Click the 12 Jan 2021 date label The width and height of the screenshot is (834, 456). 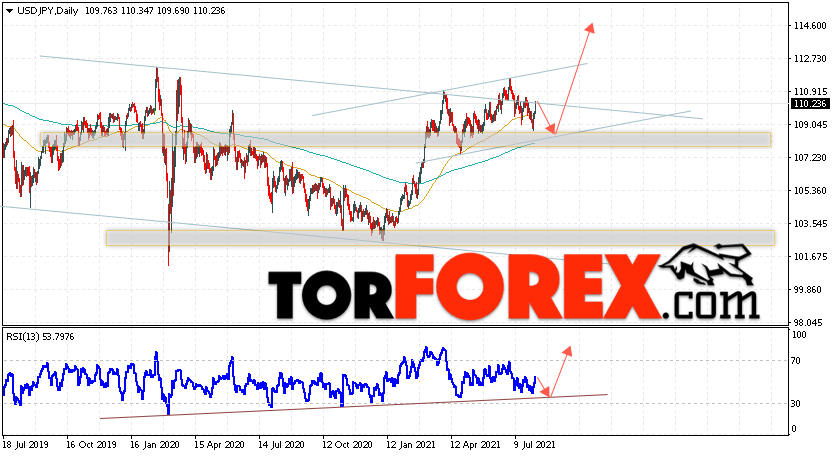410,444
